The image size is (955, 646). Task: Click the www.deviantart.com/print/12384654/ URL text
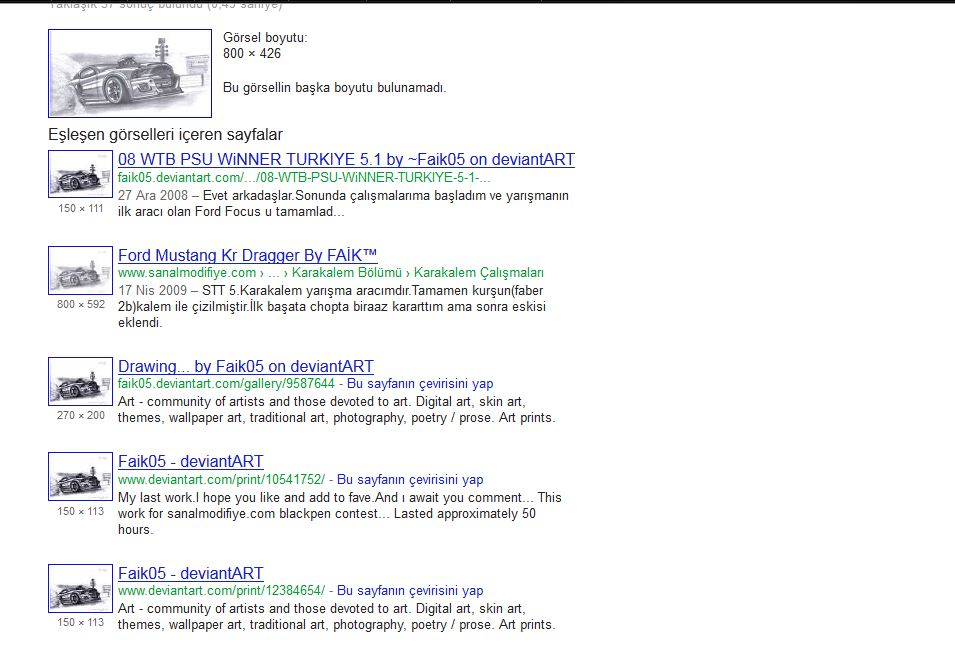(x=221, y=591)
